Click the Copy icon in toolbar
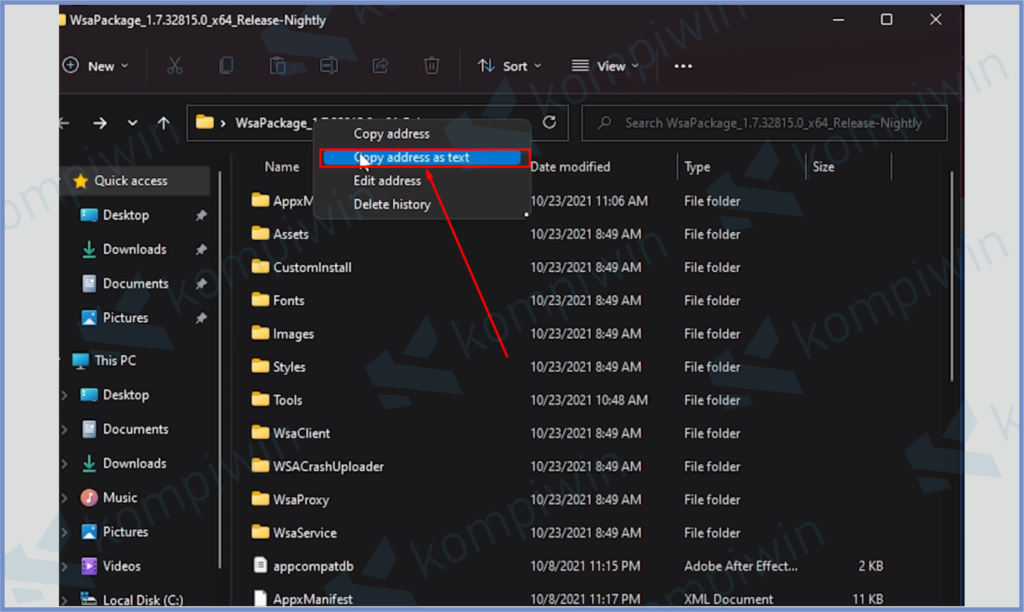The height and width of the screenshot is (612, 1024). pyautogui.click(x=227, y=66)
